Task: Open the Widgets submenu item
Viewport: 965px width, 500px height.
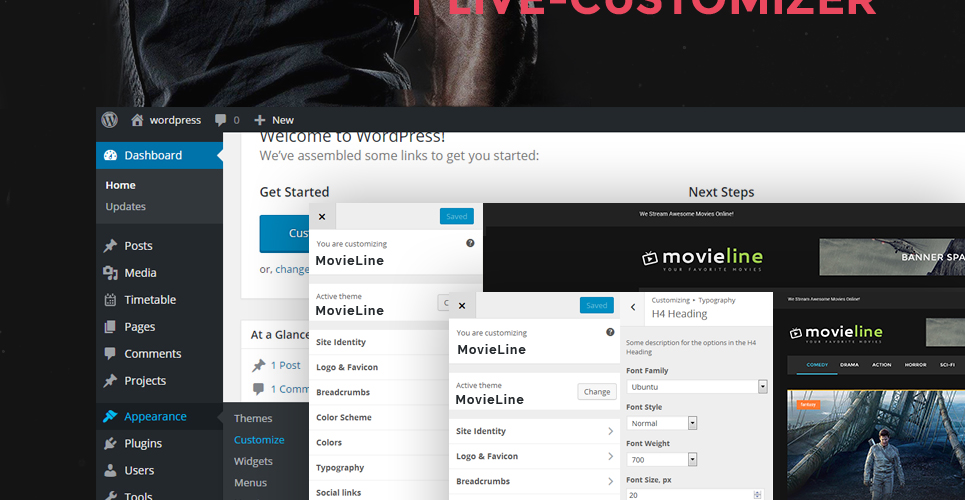Action: coord(253,461)
